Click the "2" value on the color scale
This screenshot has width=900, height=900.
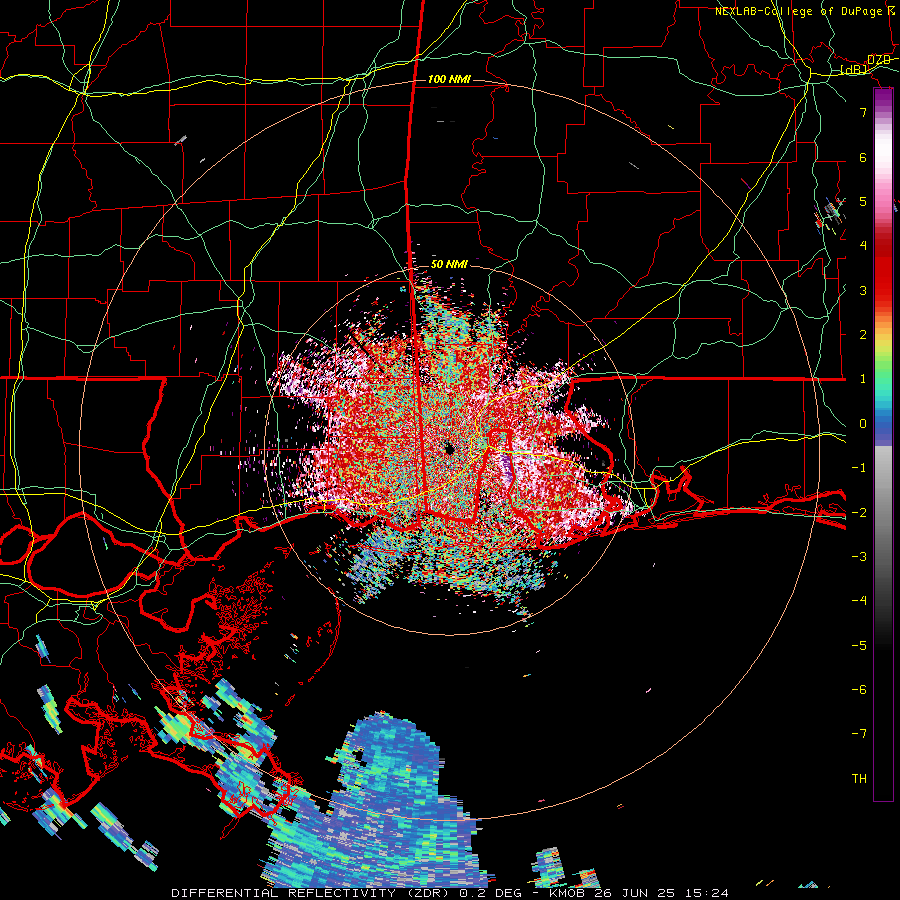pyautogui.click(x=863, y=335)
